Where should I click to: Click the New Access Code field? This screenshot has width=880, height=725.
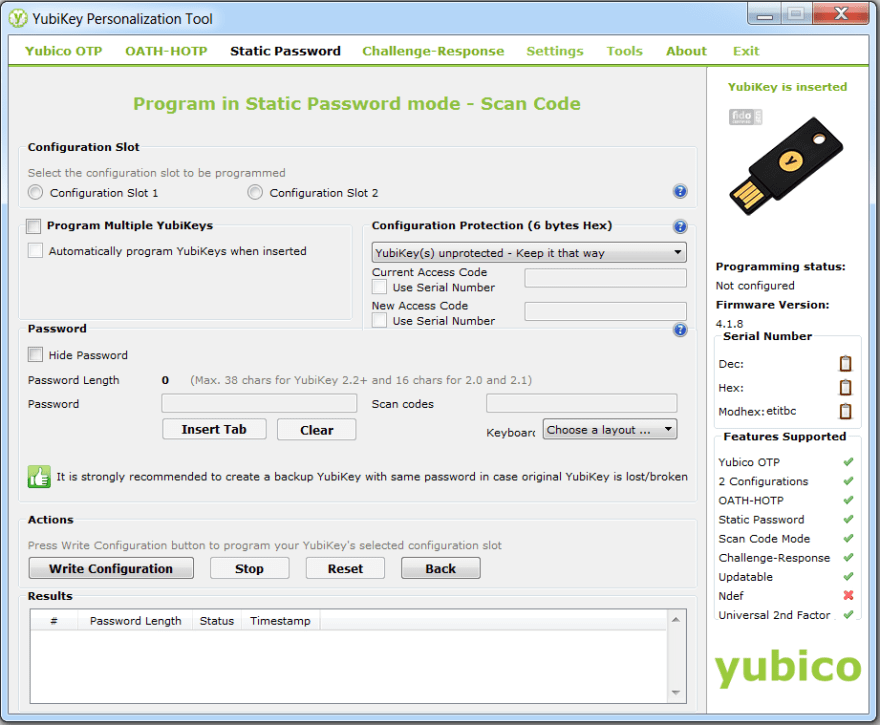point(606,311)
